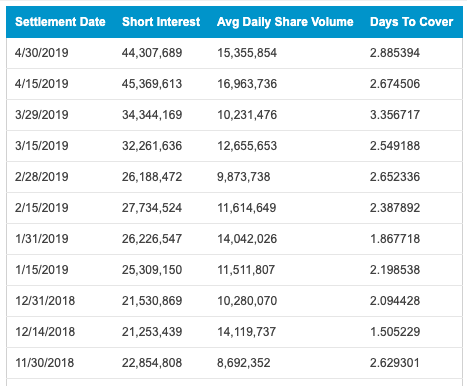The width and height of the screenshot is (467, 386).
Task: Select the 3/29/2019 date cell
Action: click(x=42, y=115)
